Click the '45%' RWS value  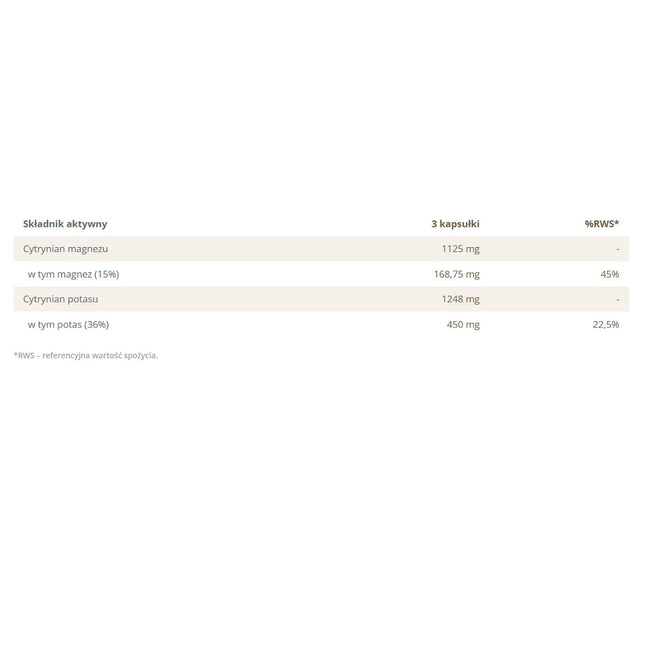pos(610,274)
